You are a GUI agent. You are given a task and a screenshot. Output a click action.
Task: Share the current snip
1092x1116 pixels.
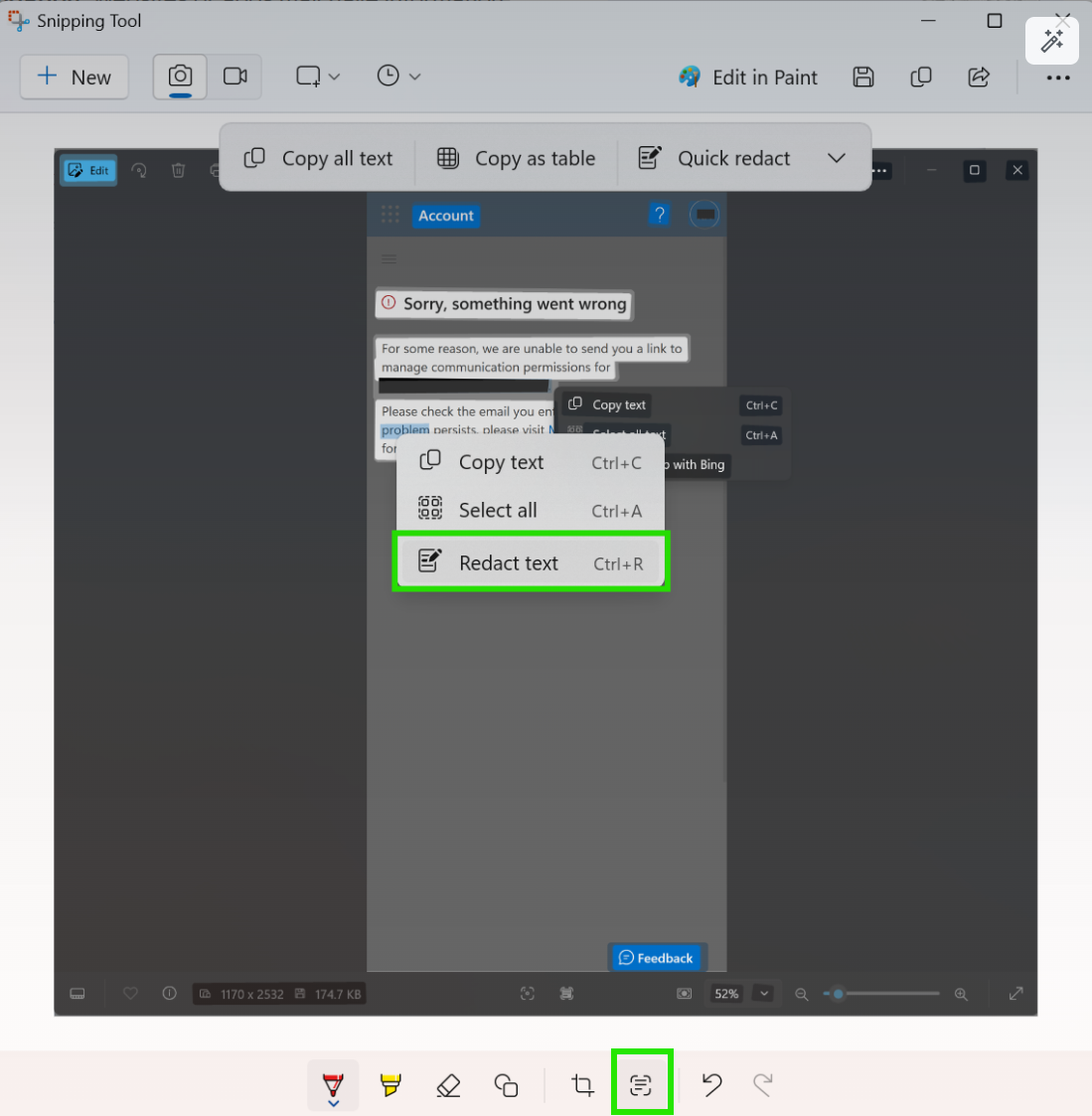tap(979, 78)
